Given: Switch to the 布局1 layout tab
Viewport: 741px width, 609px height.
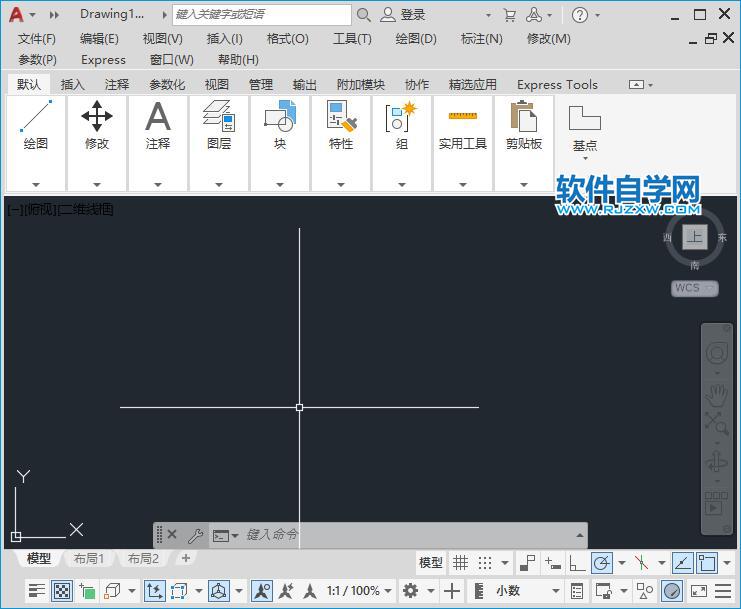Looking at the screenshot, I should coord(88,559).
